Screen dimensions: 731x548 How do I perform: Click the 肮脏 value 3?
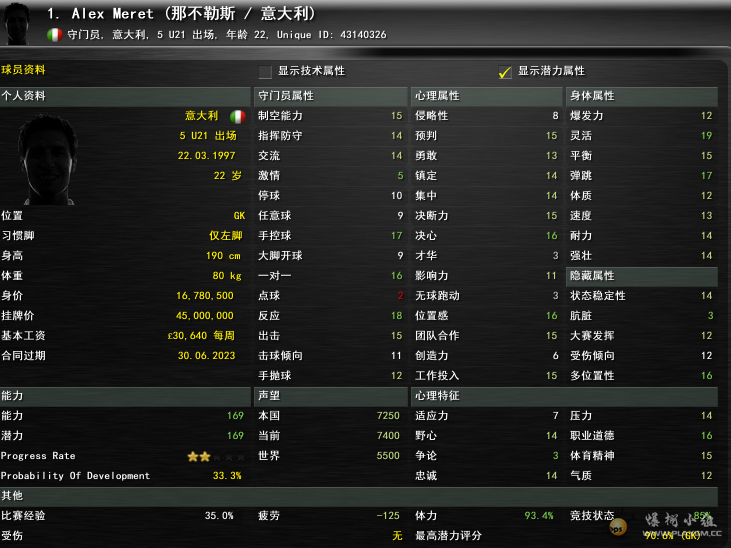(710, 316)
